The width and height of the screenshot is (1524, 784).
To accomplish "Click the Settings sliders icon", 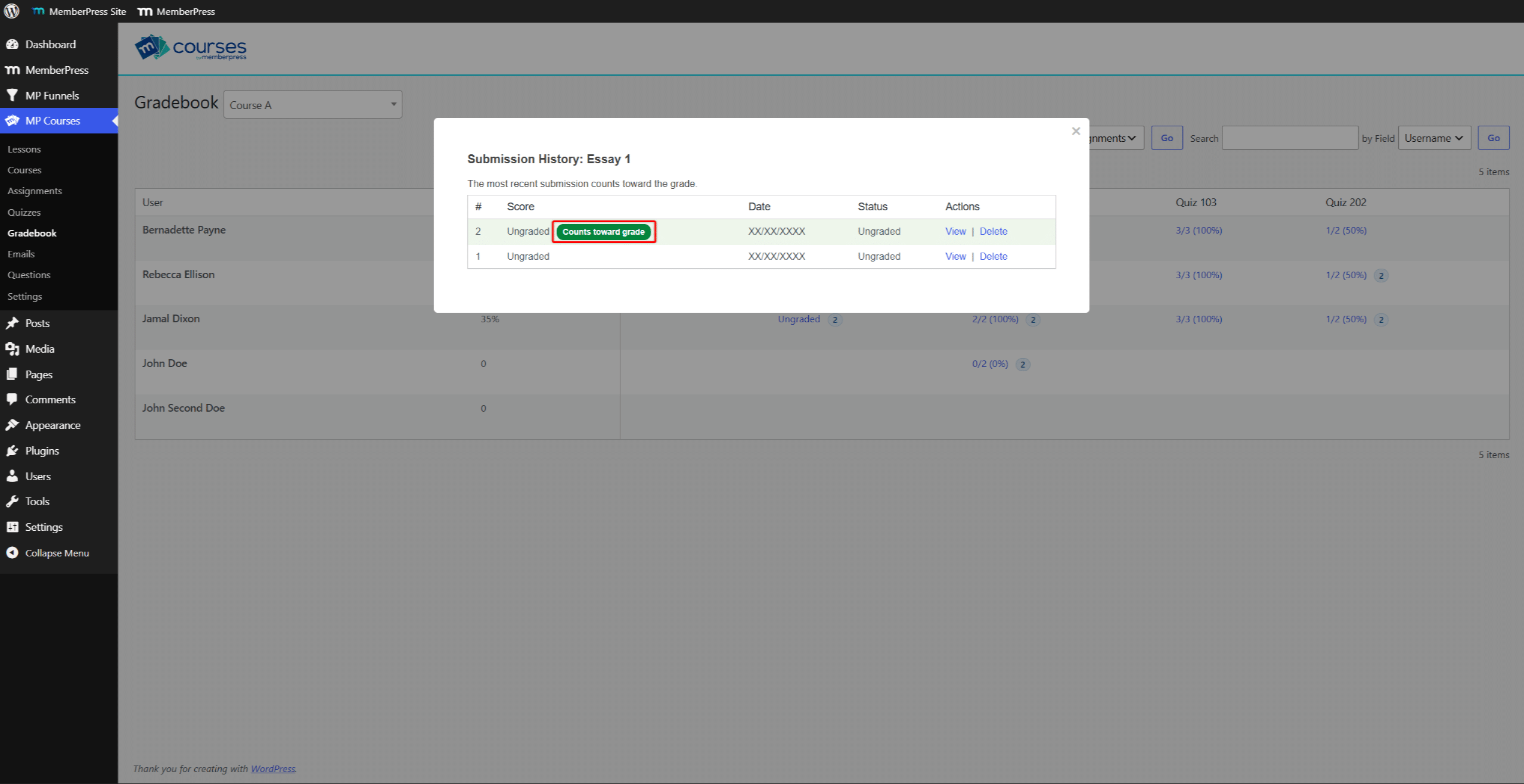I will tap(12, 527).
